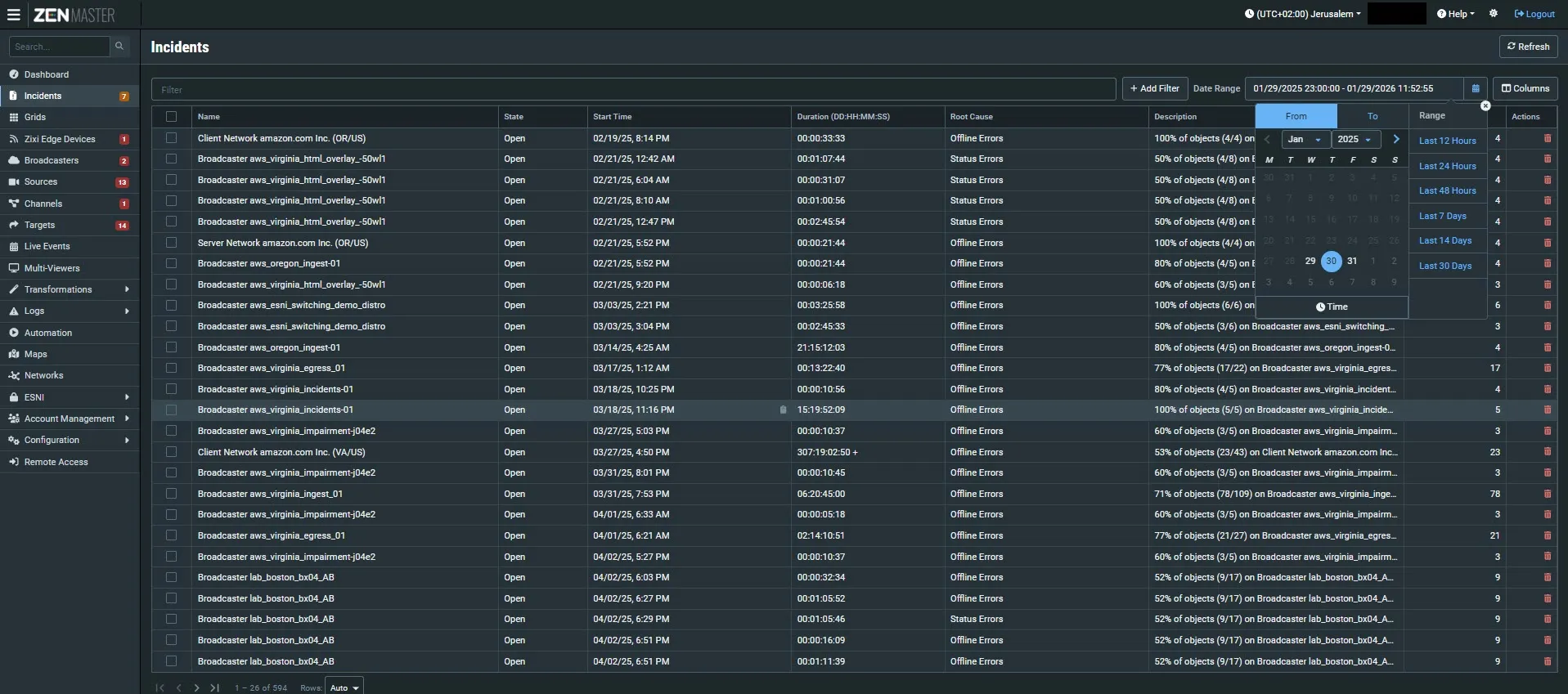The image size is (1568, 694).
Task: Open the Columns button
Action: 1525,88
